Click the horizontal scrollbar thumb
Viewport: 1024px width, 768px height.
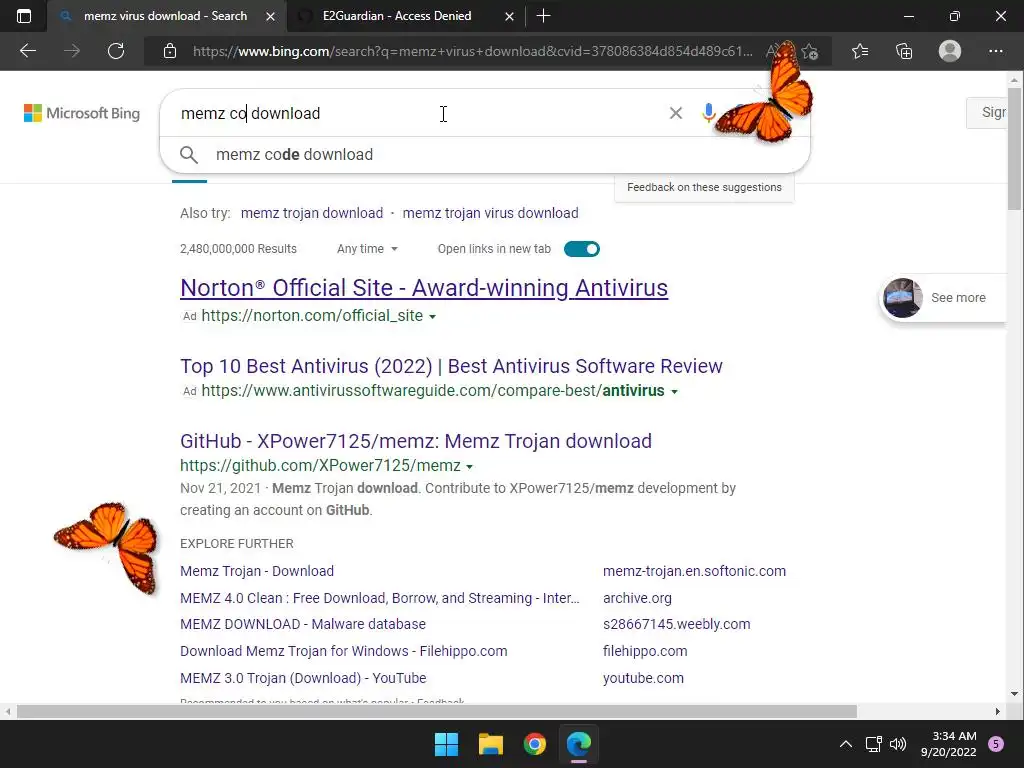pyautogui.click(x=436, y=711)
